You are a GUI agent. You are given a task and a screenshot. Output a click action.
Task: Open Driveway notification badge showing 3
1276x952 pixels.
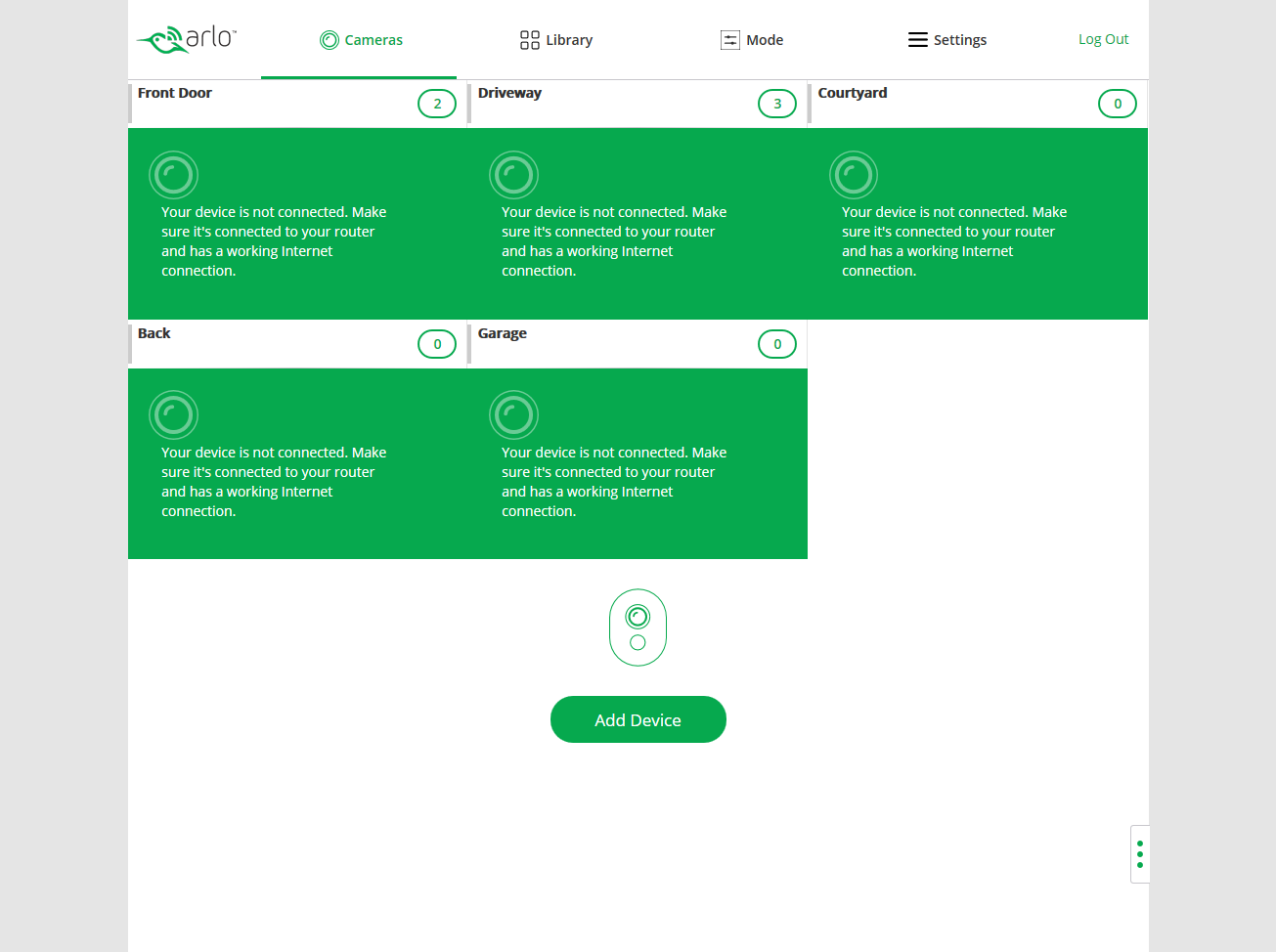coord(777,104)
